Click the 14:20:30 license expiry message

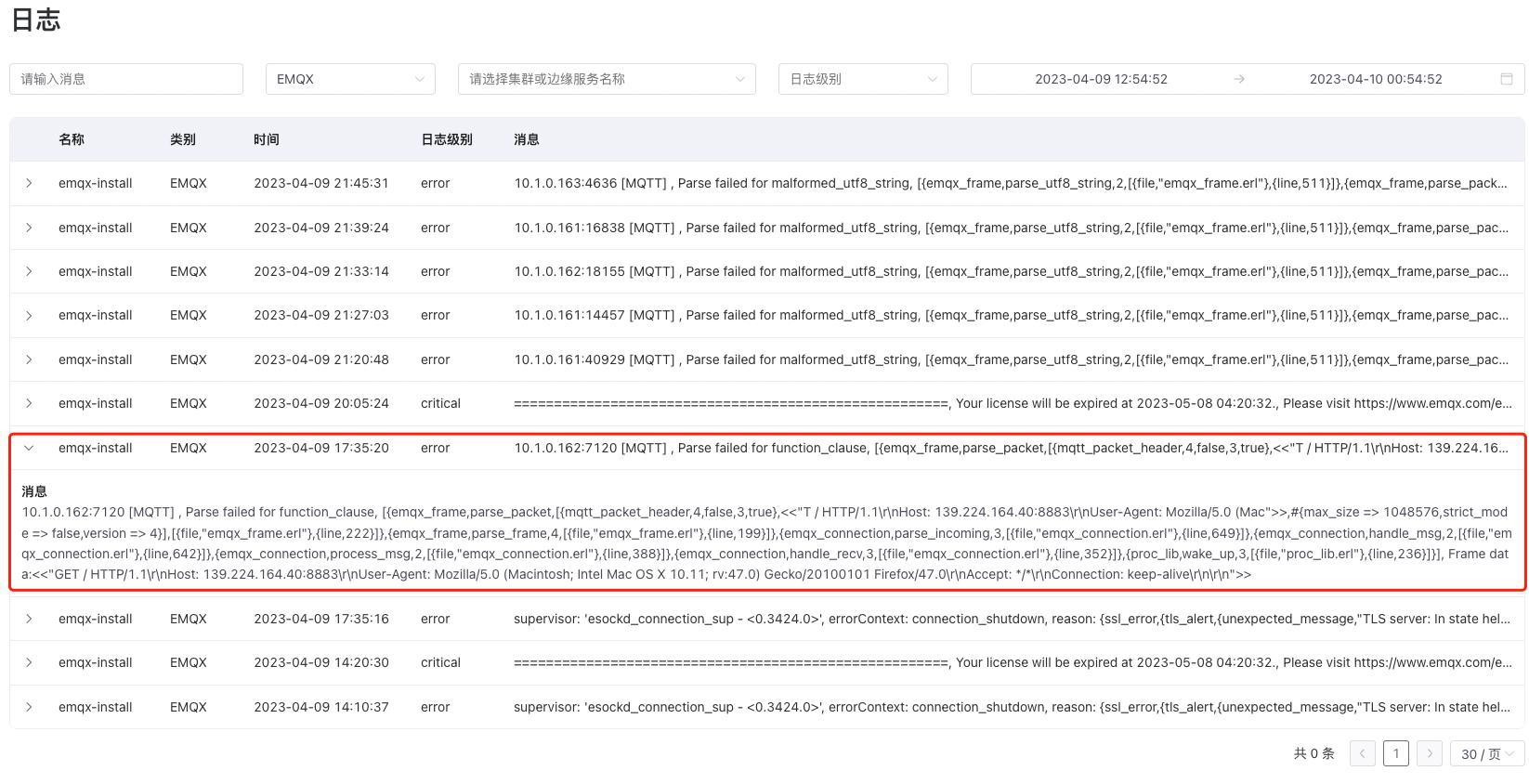(x=1012, y=662)
